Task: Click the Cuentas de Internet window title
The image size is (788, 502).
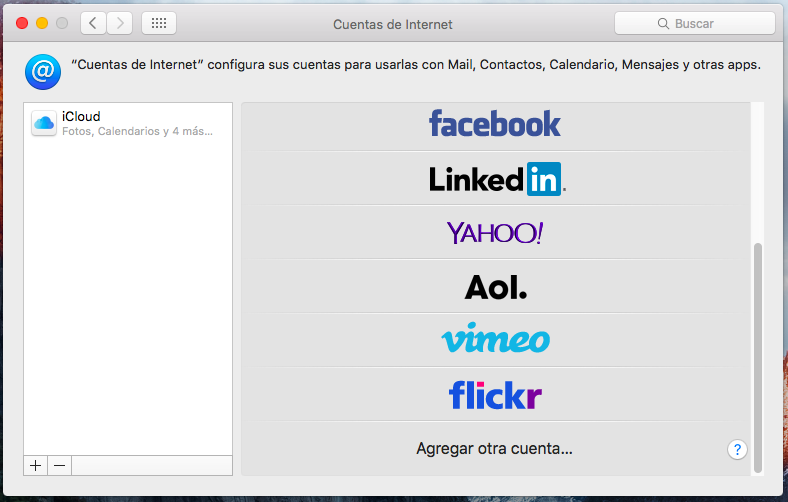Action: (392, 24)
